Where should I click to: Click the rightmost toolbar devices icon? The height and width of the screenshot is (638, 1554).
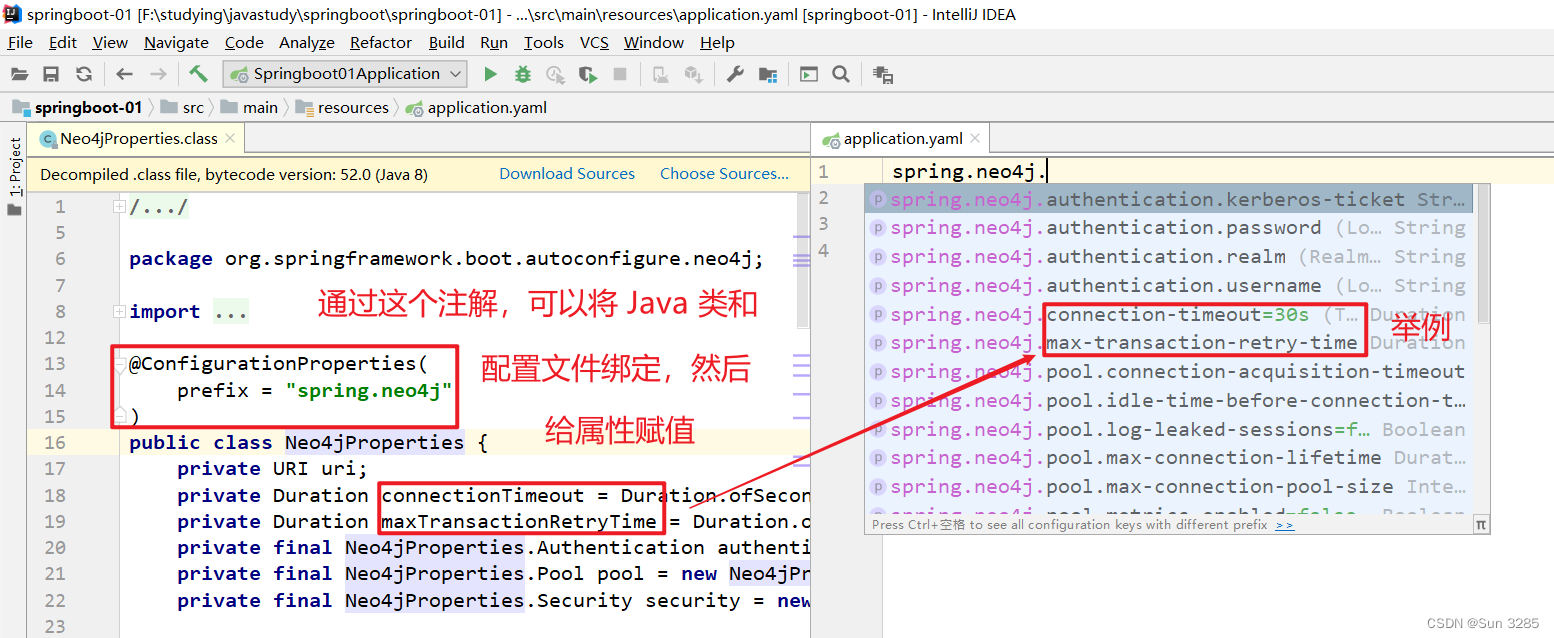(883, 74)
